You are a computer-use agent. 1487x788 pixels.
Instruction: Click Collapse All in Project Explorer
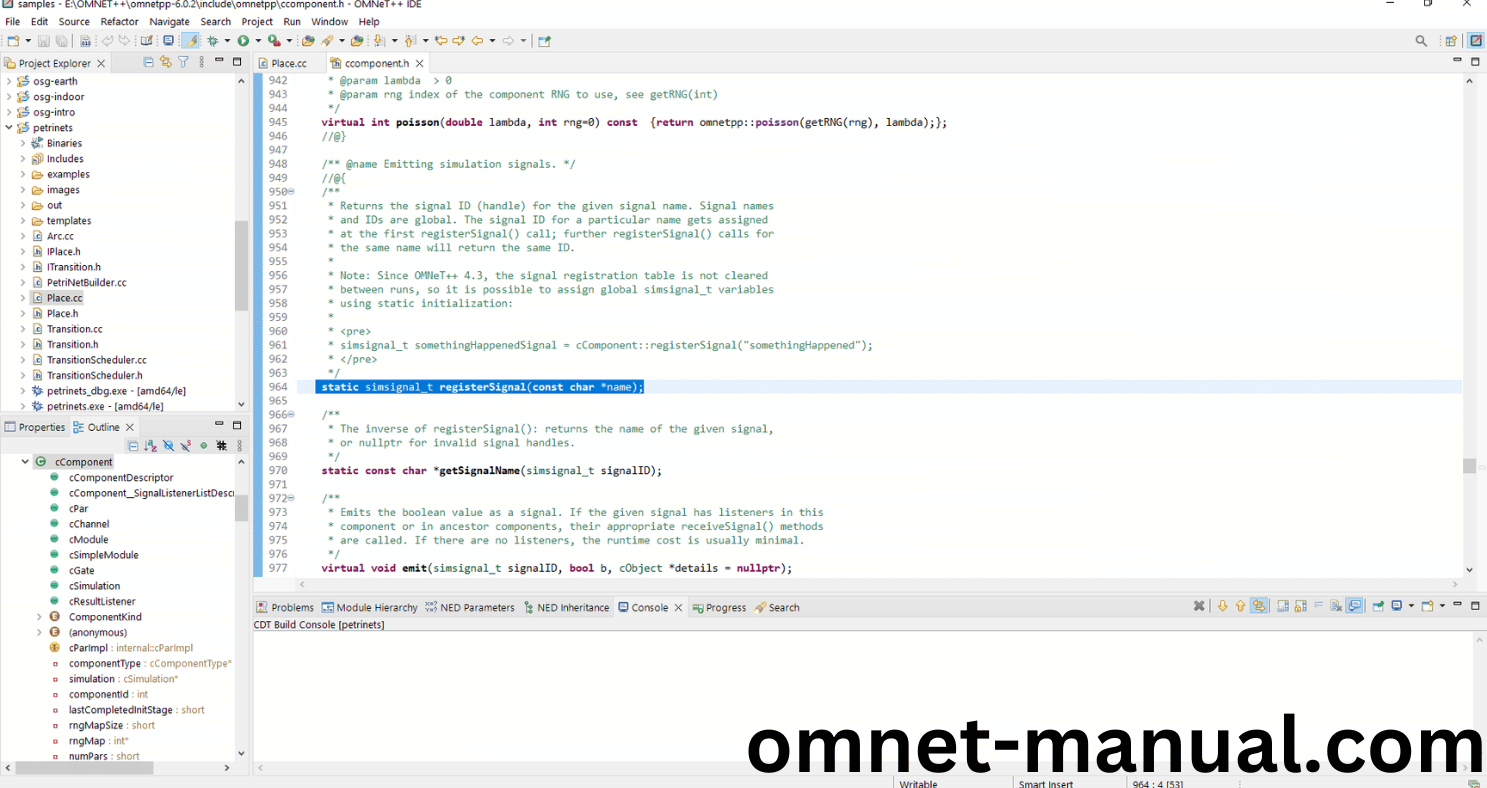click(x=149, y=62)
